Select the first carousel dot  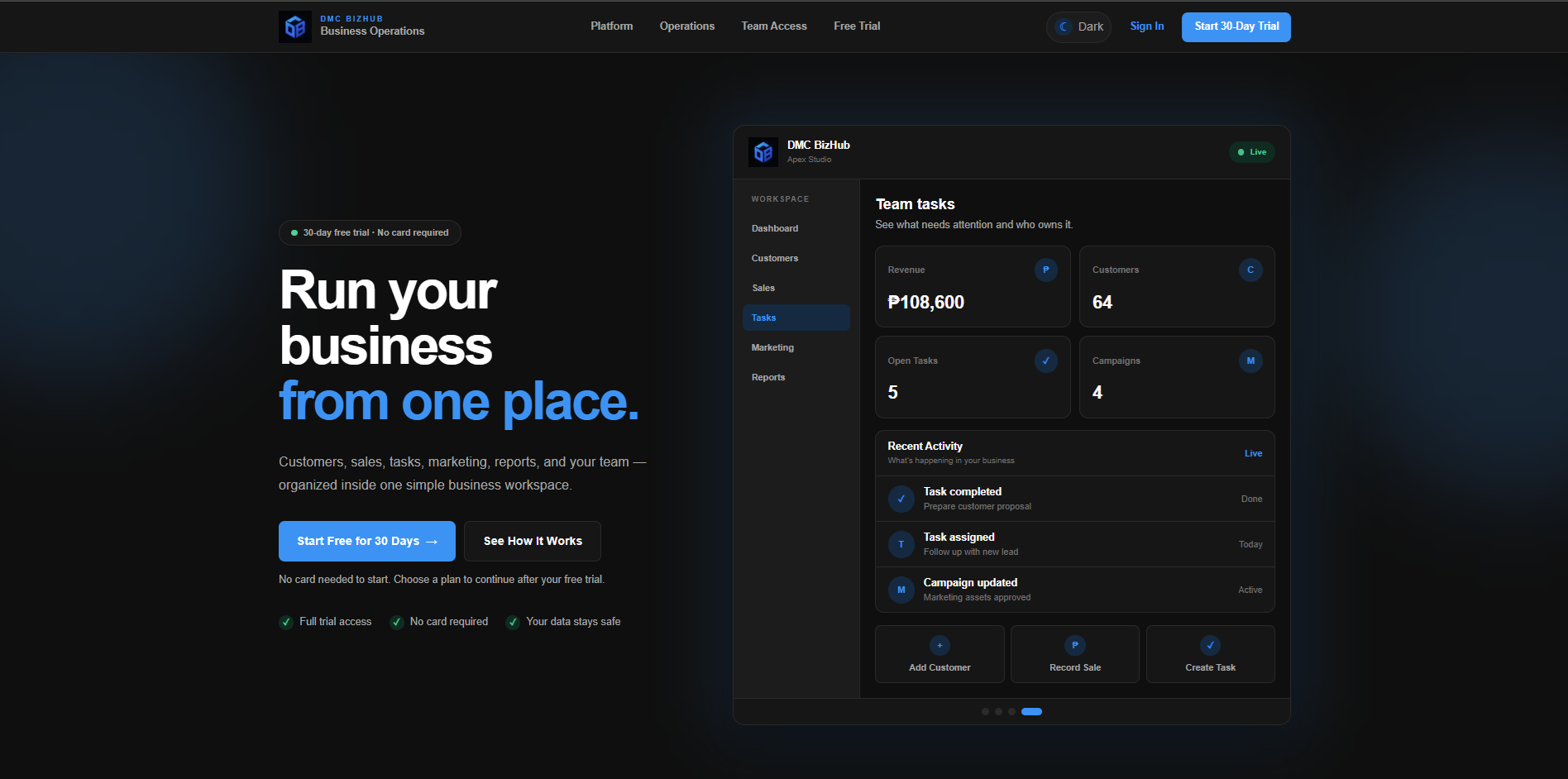tap(985, 711)
